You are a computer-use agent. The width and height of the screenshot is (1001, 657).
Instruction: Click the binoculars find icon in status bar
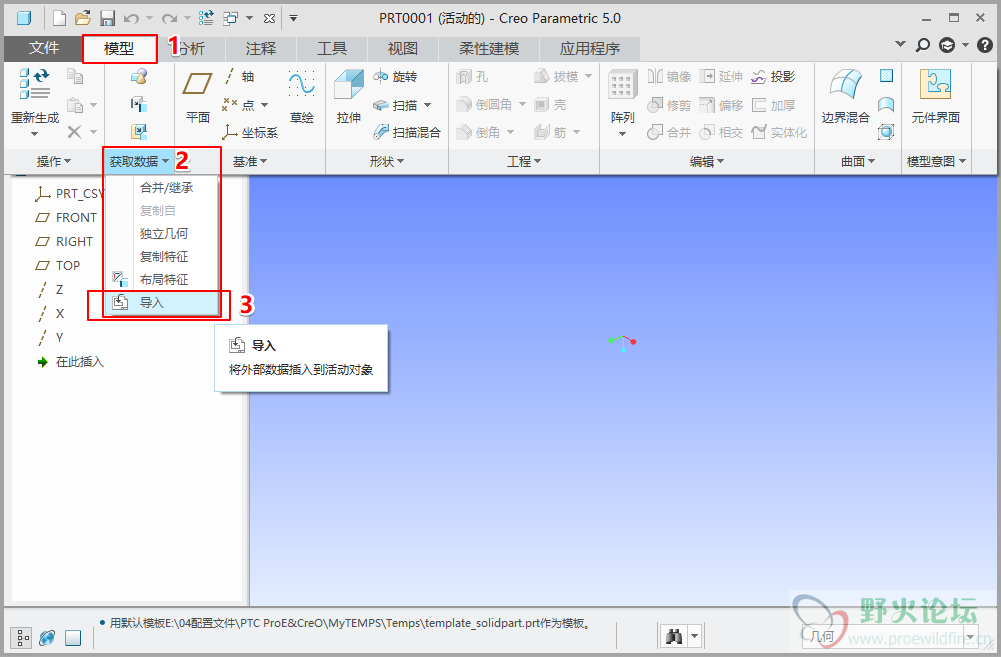tap(674, 636)
